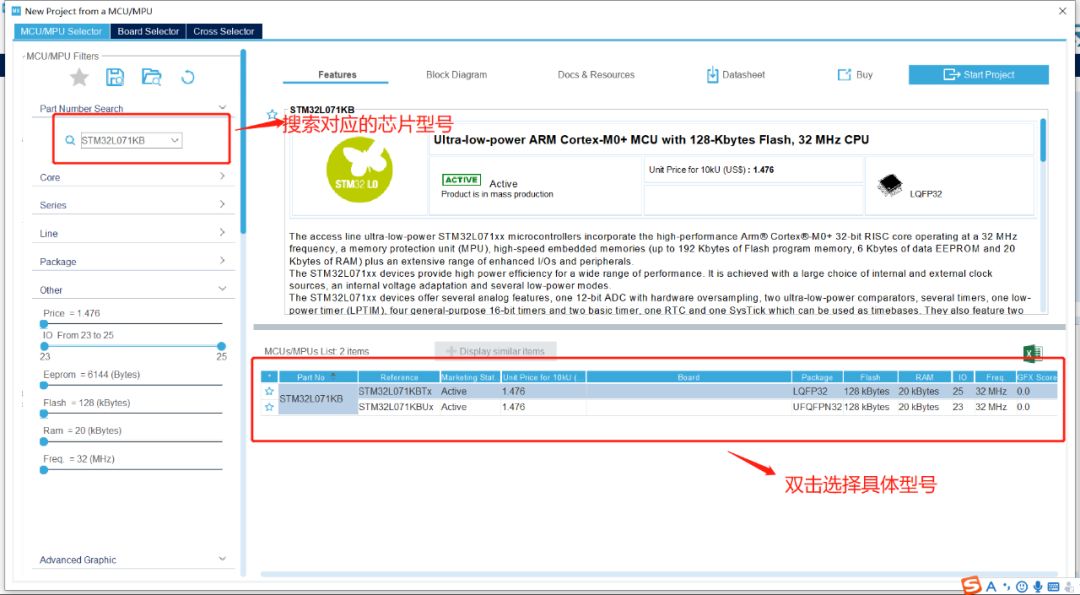The image size is (1080, 595).
Task: Click the STM32 L0 butterfly logo
Action: pyautogui.click(x=360, y=170)
